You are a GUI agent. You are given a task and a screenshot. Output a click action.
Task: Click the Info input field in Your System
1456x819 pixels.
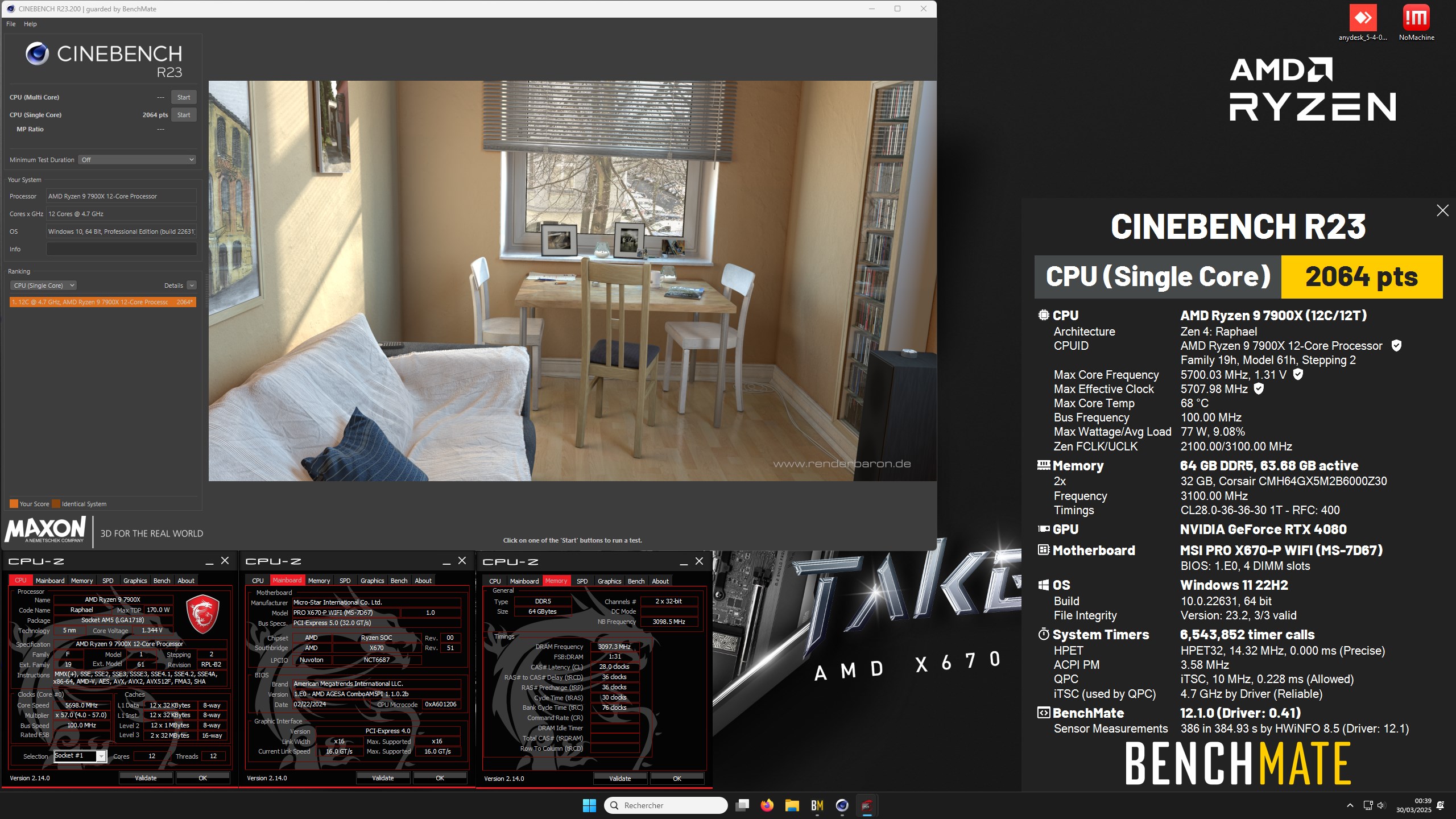point(121,249)
